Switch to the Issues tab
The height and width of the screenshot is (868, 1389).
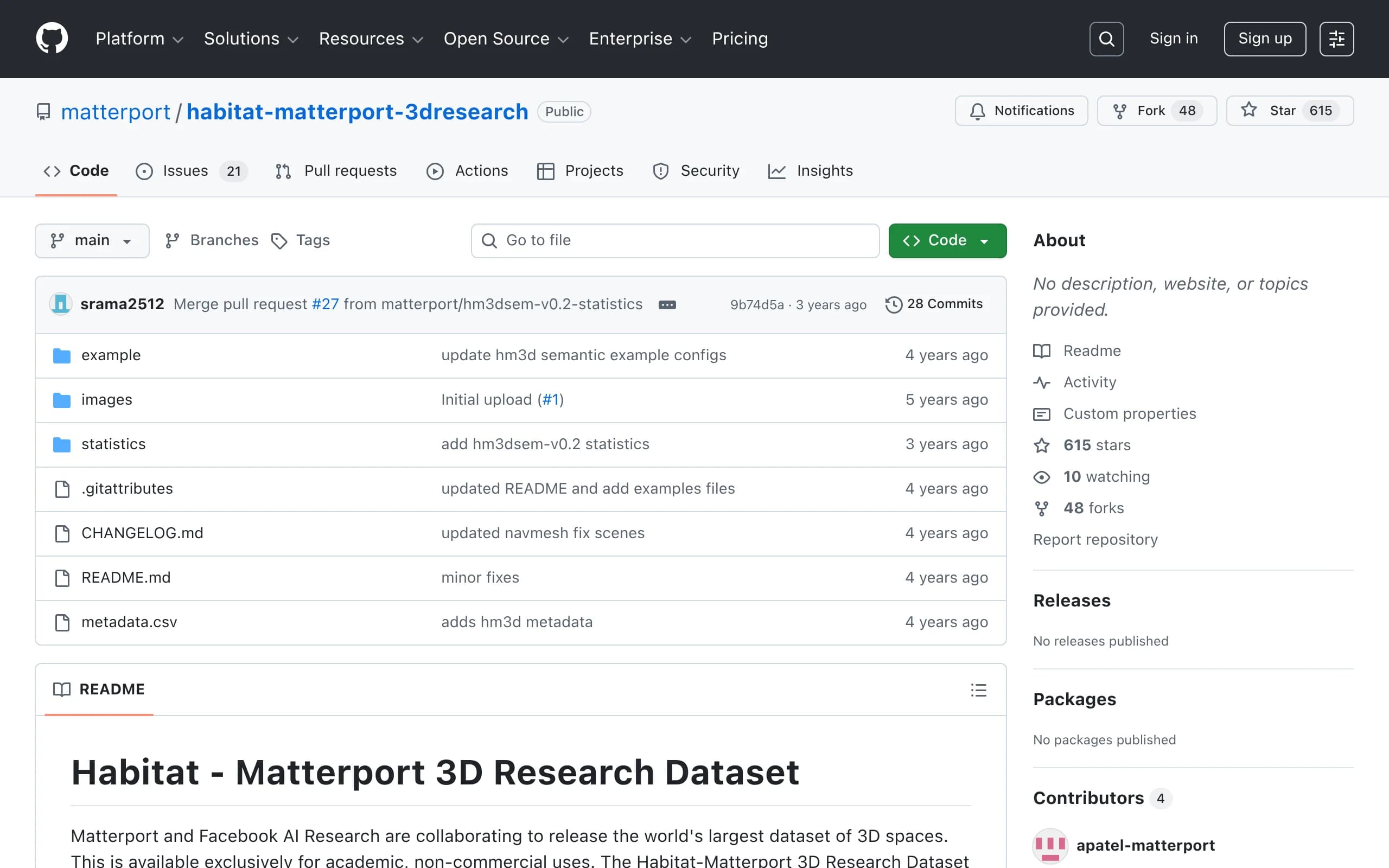pos(191,170)
